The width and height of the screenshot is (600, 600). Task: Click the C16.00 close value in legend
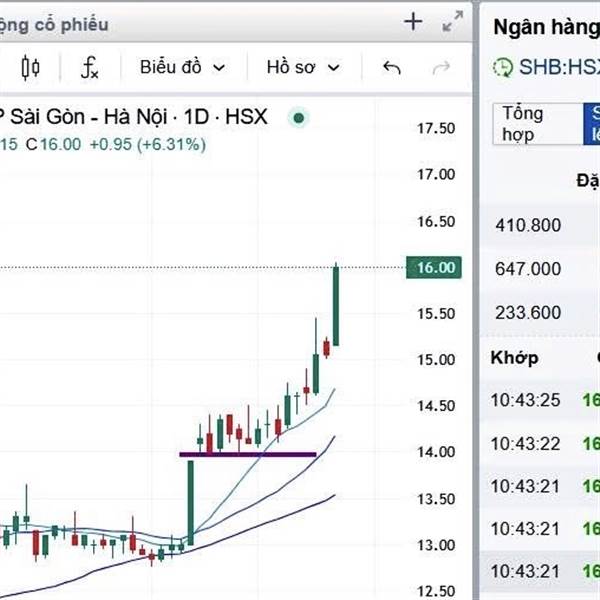(54, 145)
